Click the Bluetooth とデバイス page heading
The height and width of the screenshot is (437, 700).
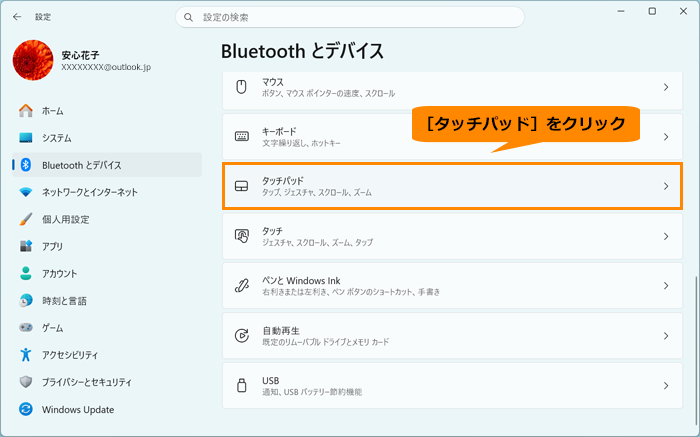point(302,51)
